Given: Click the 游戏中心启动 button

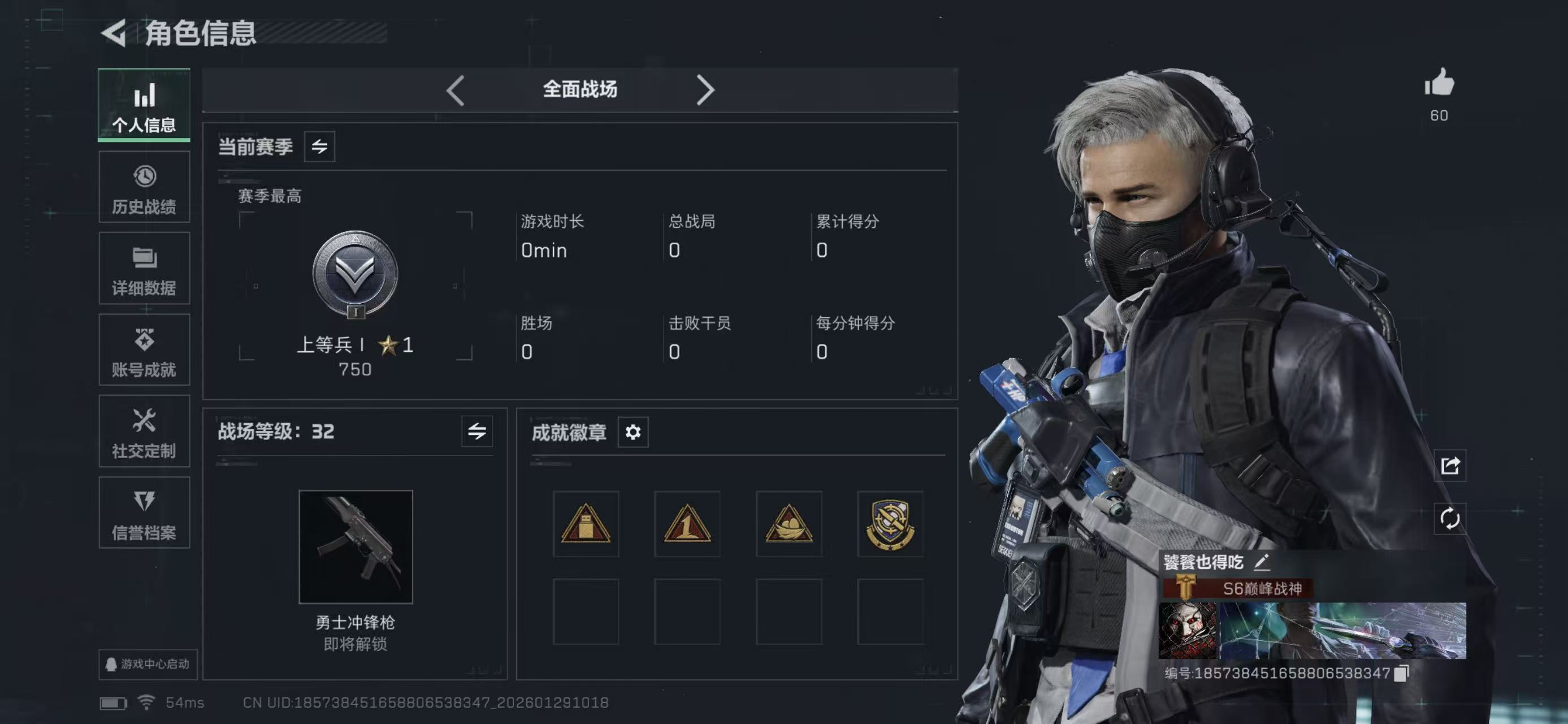Looking at the screenshot, I should (x=148, y=663).
